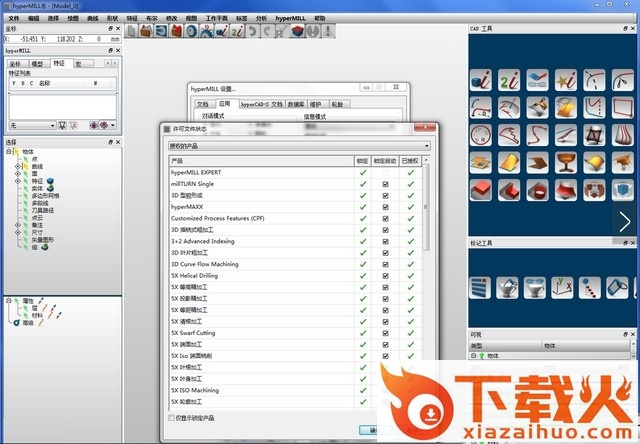Select the circle with holes CAD tool
The width and height of the screenshot is (640, 444).
click(x=480, y=135)
